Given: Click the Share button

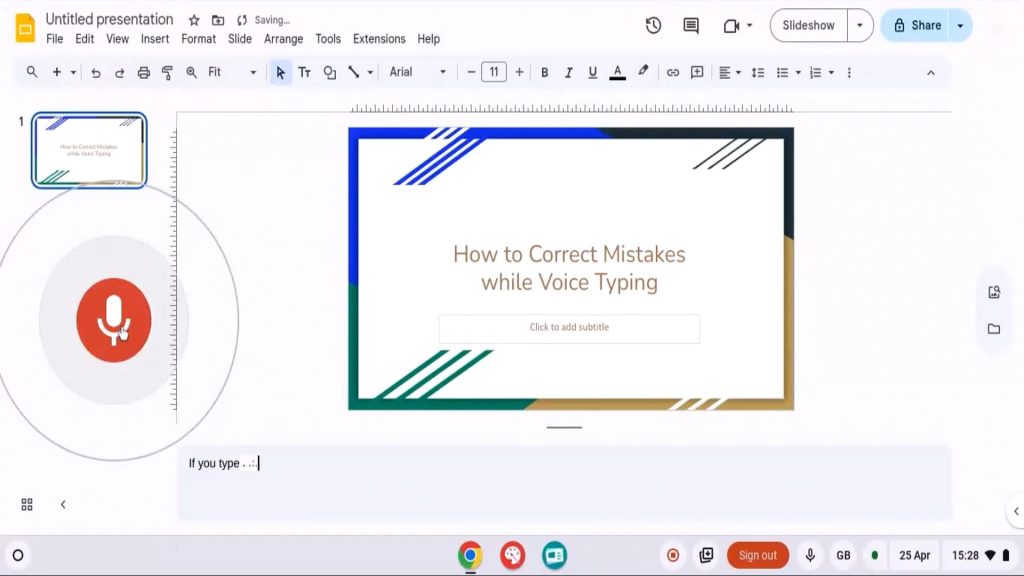Looking at the screenshot, I should pyautogui.click(x=916, y=25).
